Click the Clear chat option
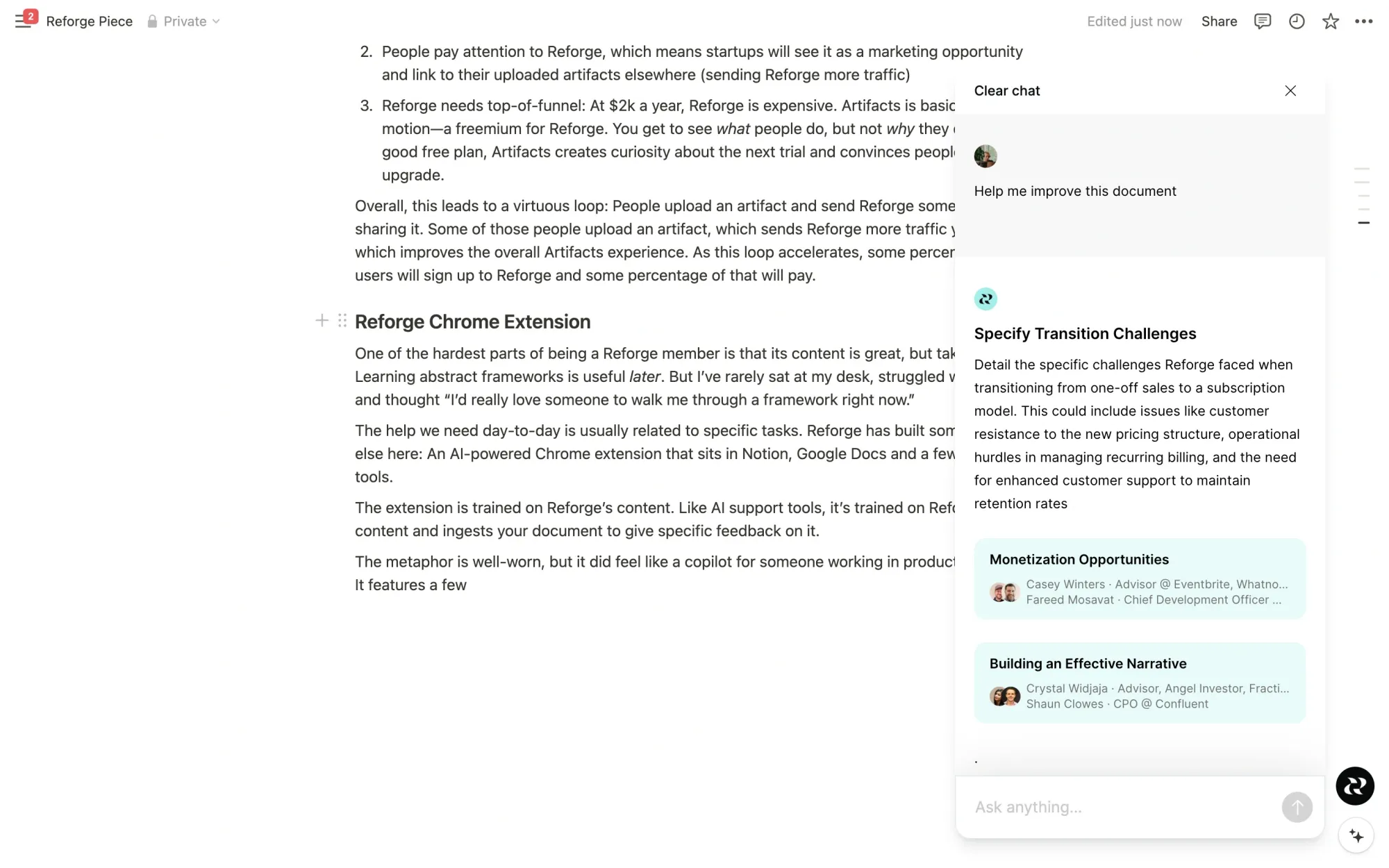This screenshot has width=1389, height=868. pos(1006,90)
